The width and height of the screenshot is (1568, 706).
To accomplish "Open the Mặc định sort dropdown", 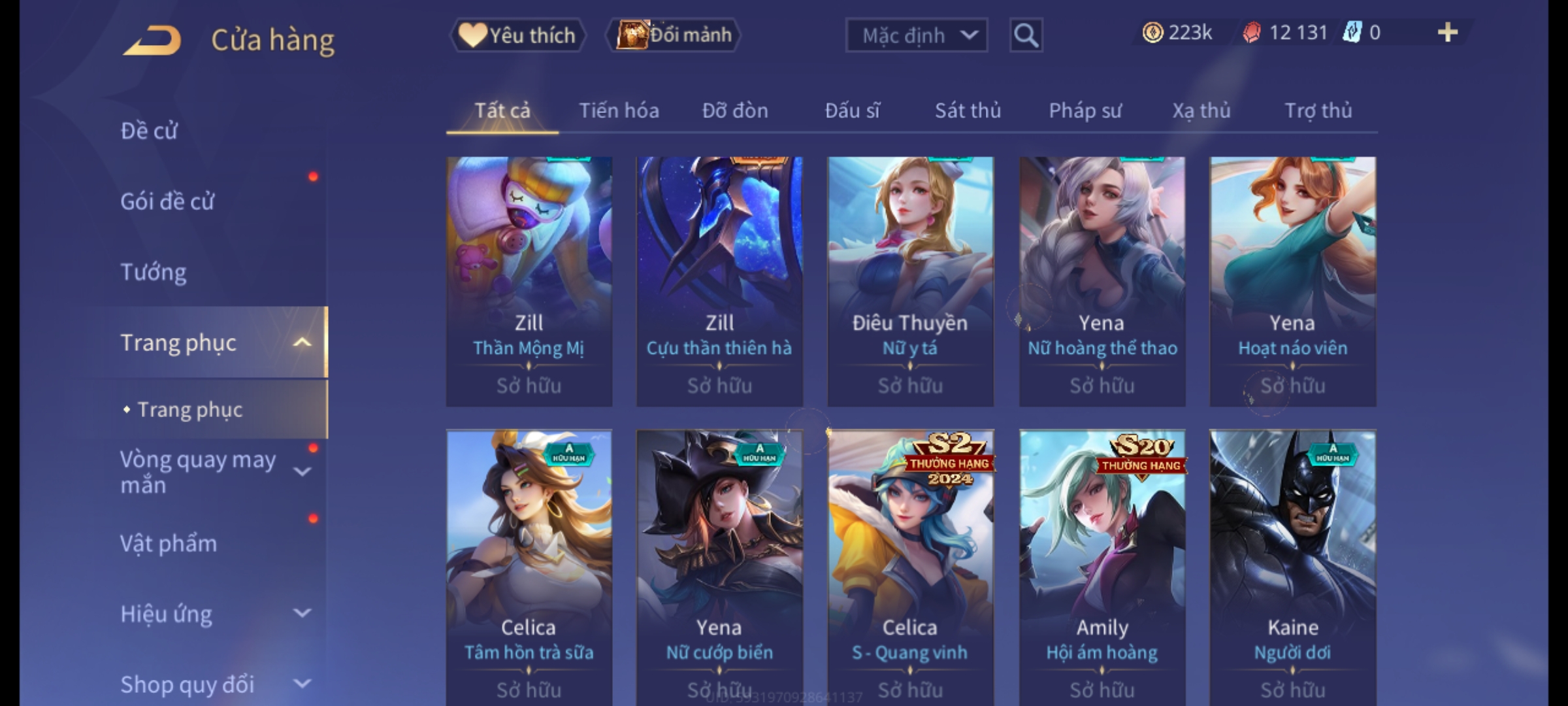I will pyautogui.click(x=916, y=35).
